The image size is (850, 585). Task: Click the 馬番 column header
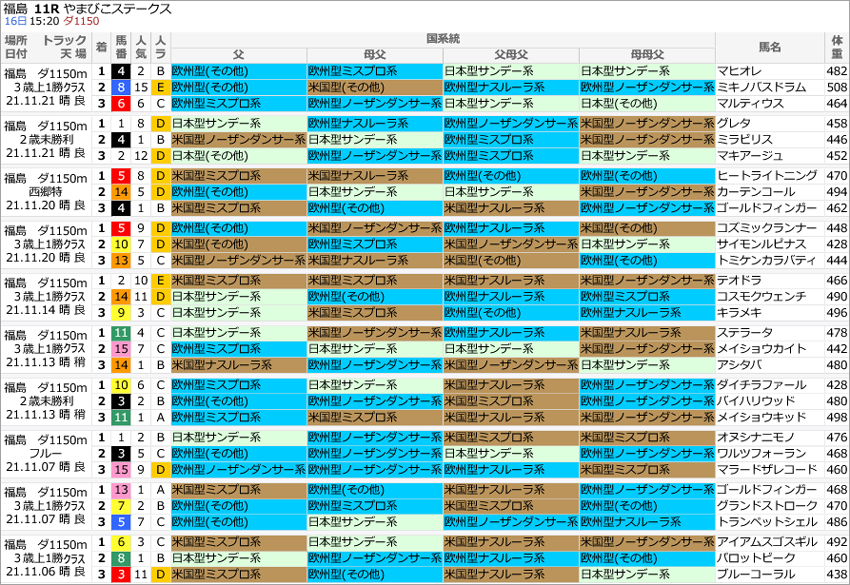[x=121, y=47]
